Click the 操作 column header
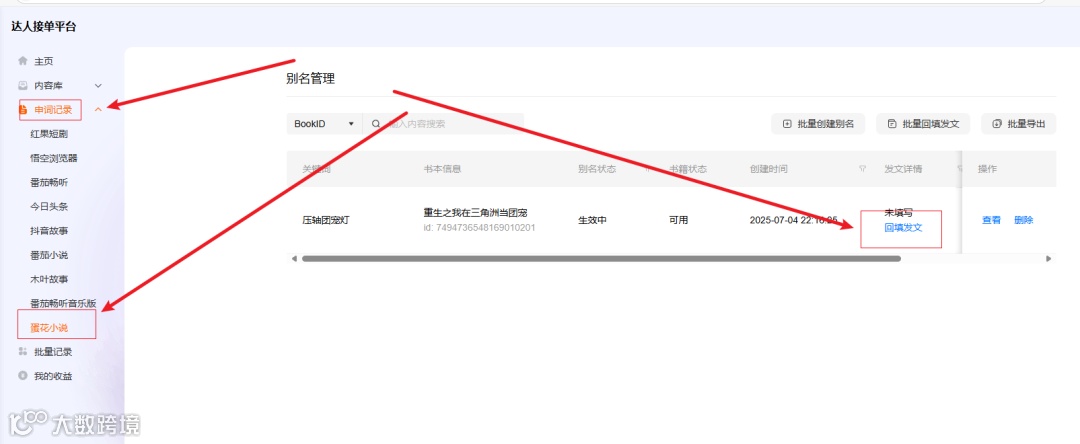 coord(987,169)
